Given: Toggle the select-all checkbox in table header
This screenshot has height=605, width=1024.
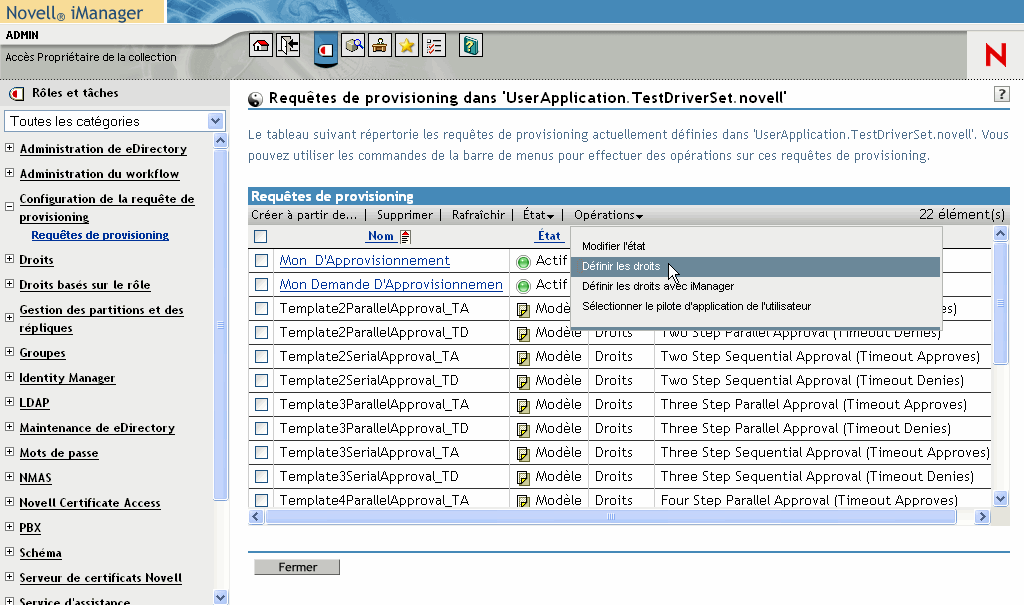Looking at the screenshot, I should (x=261, y=237).
